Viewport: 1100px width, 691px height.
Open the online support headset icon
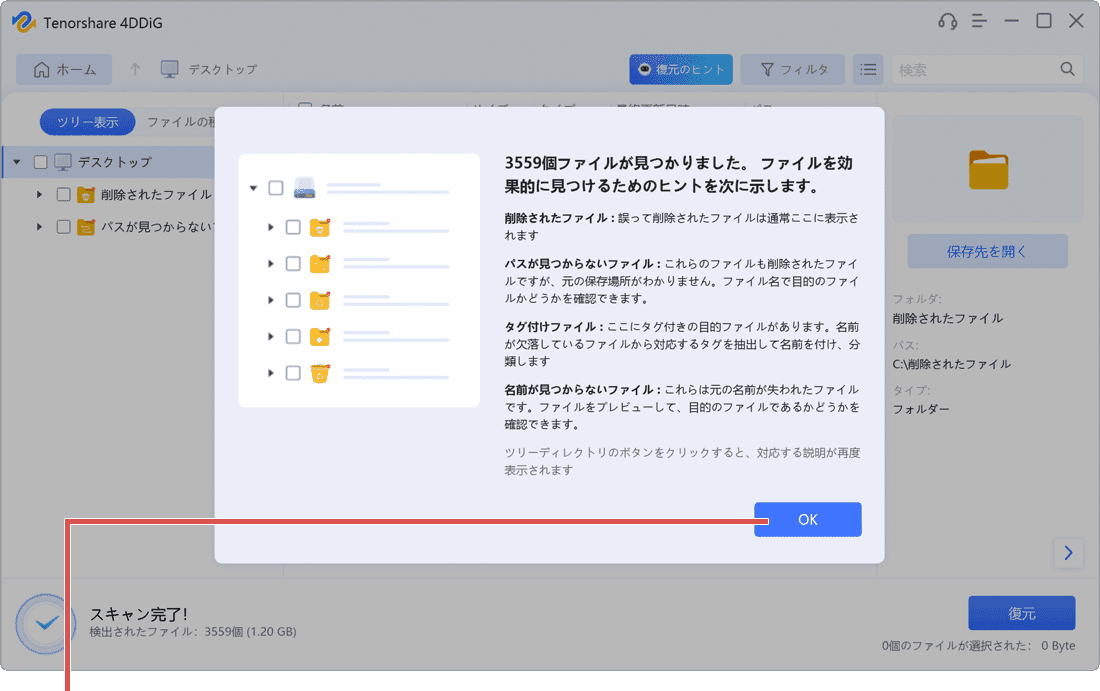948,20
